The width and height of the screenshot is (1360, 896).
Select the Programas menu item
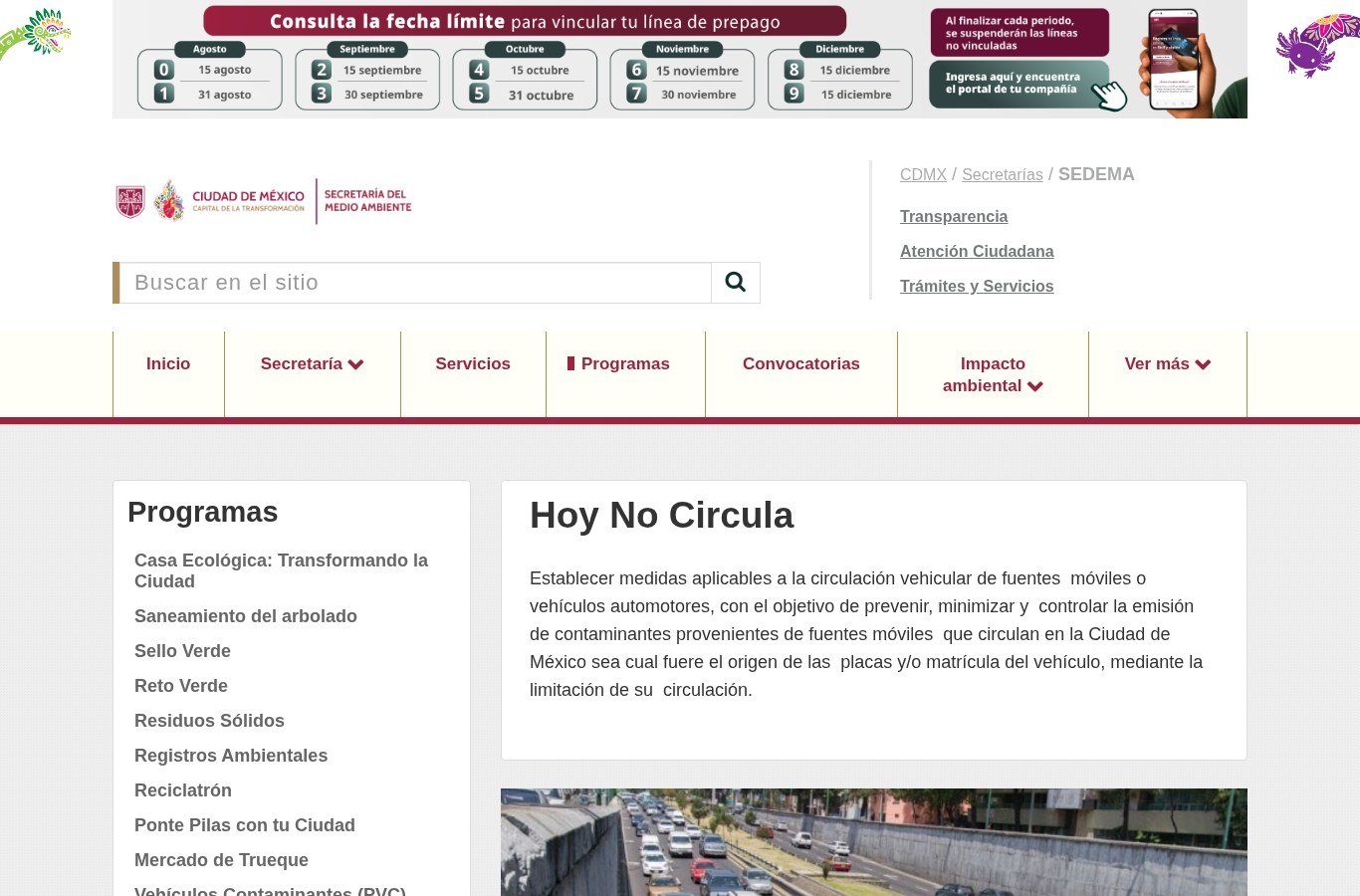[625, 364]
